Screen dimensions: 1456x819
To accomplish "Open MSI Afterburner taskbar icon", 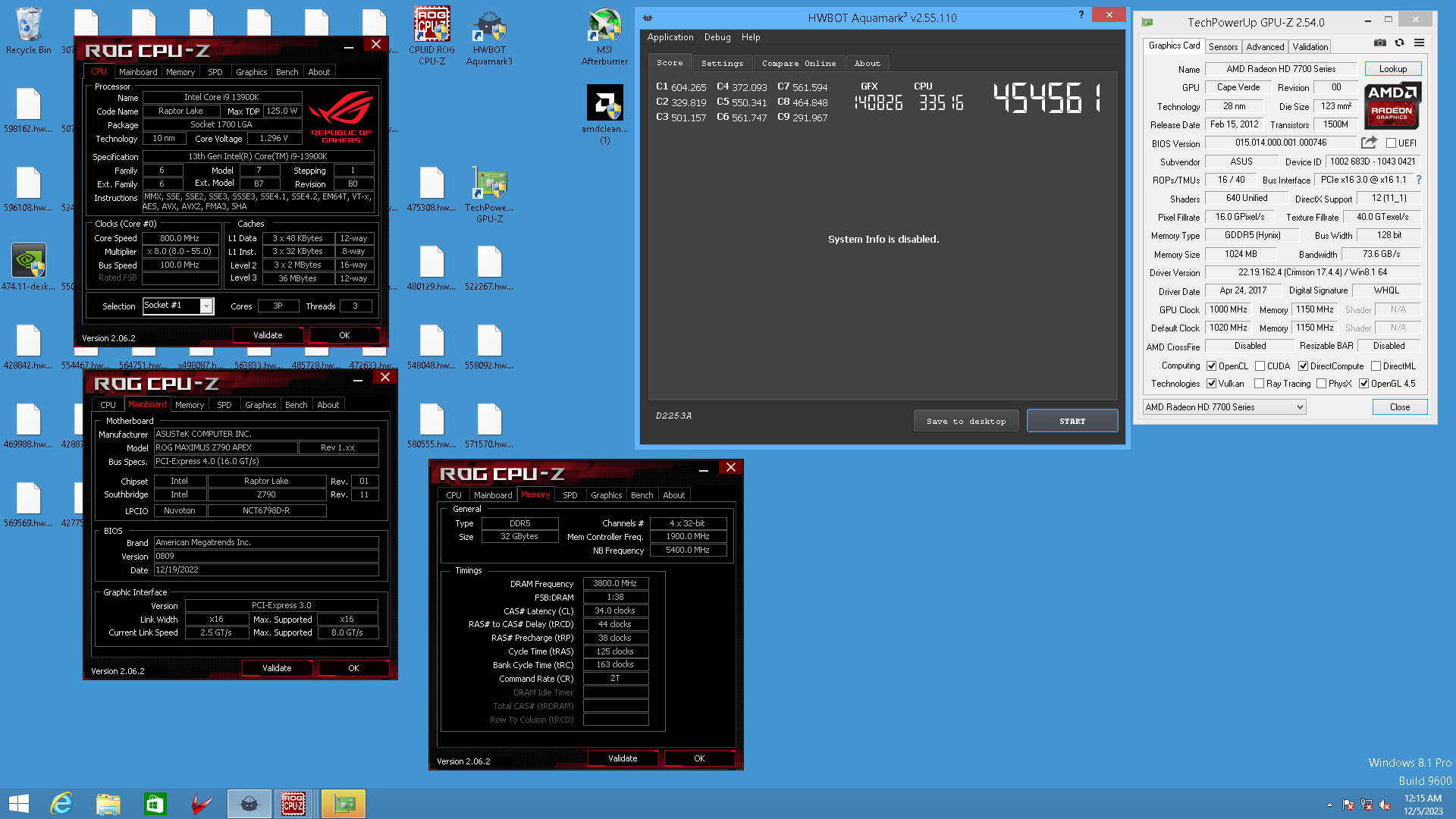I will pos(202,804).
